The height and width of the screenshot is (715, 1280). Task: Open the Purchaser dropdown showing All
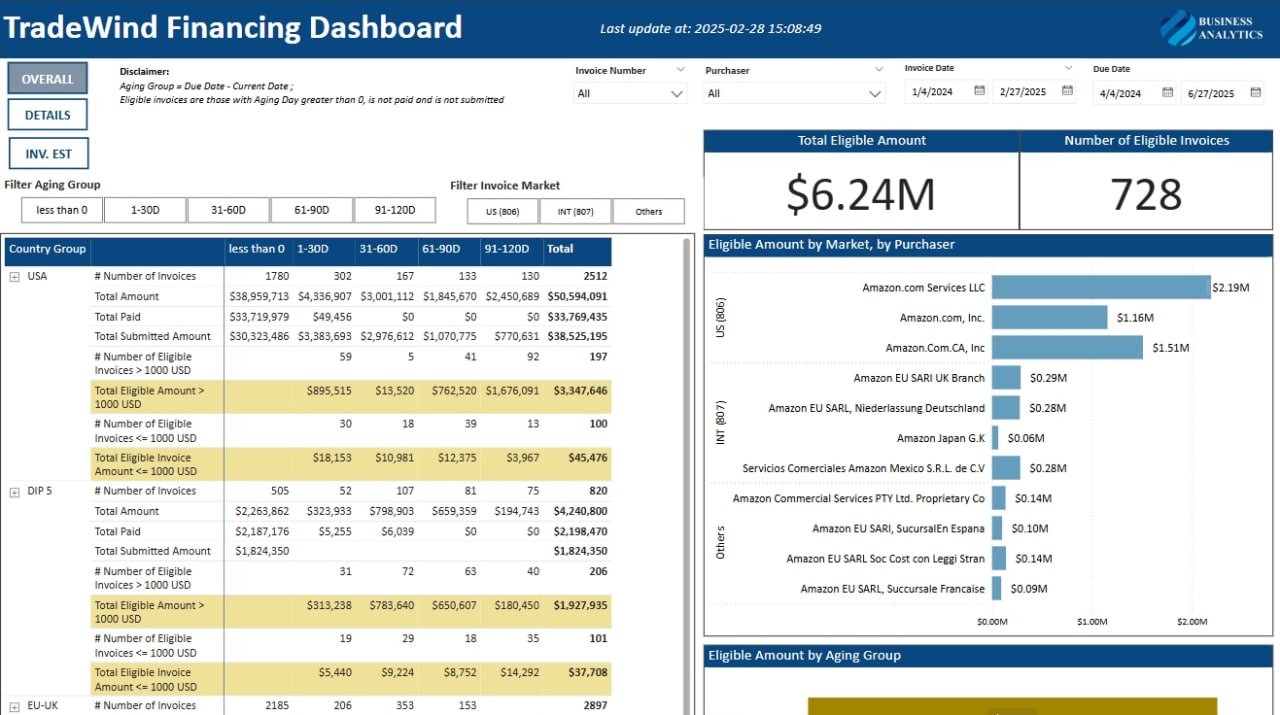click(x=795, y=93)
